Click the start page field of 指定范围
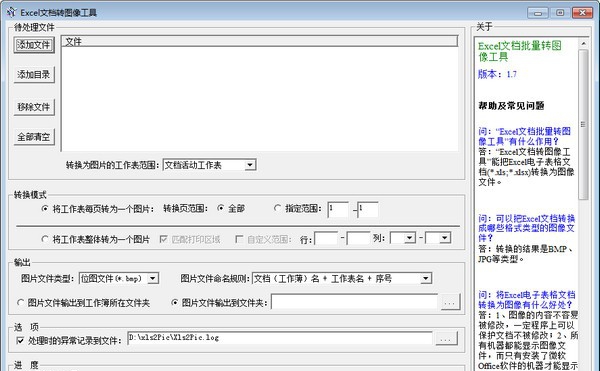Viewport: 600px width, 371px height. click(338, 210)
